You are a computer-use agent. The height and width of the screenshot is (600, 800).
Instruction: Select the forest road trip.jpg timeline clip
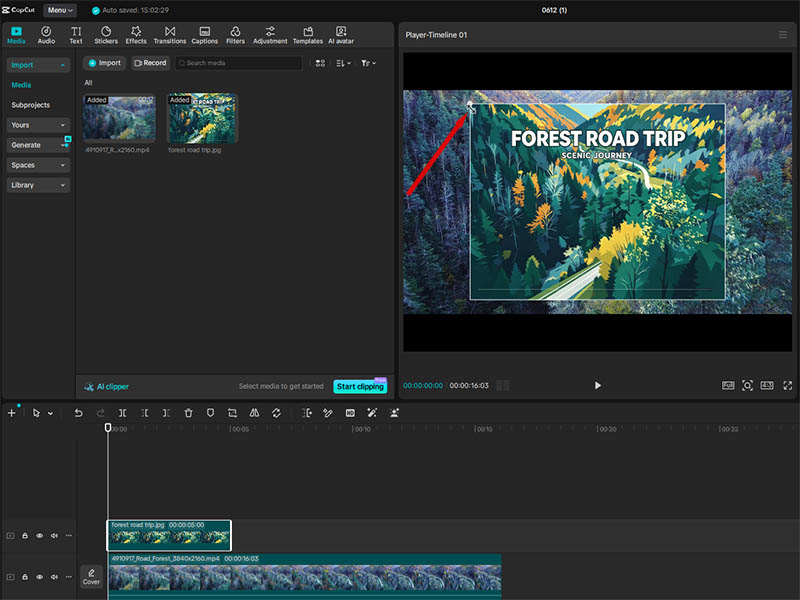pos(169,536)
